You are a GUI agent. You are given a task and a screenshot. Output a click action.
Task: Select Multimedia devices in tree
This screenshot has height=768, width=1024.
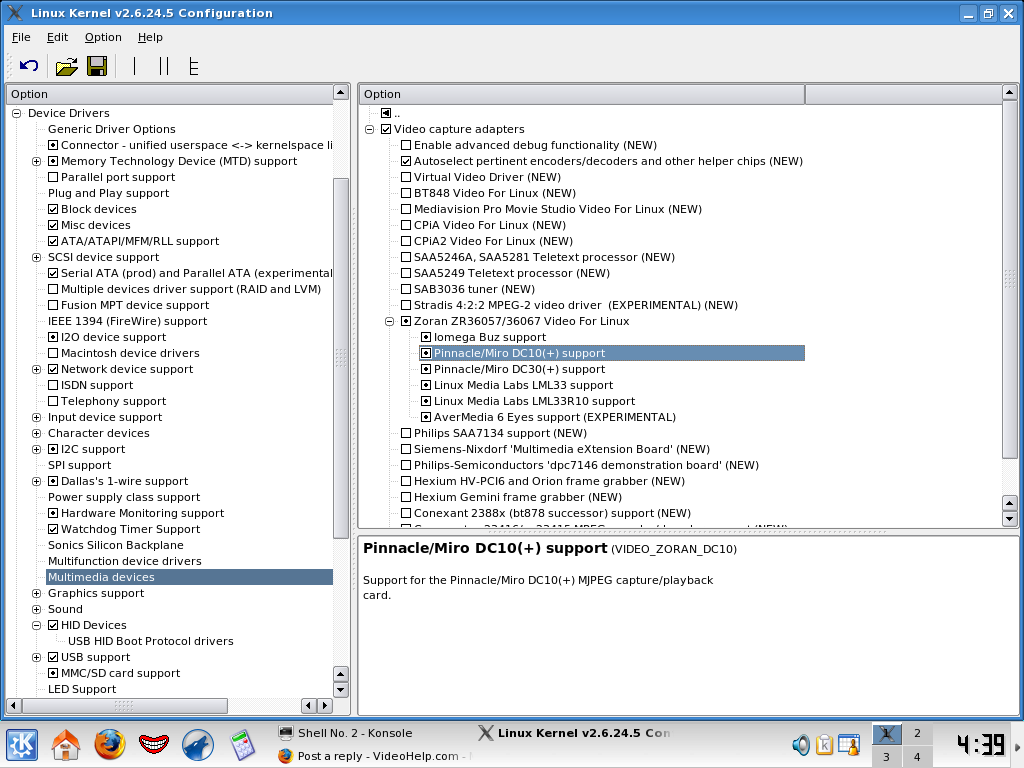[x=189, y=577]
